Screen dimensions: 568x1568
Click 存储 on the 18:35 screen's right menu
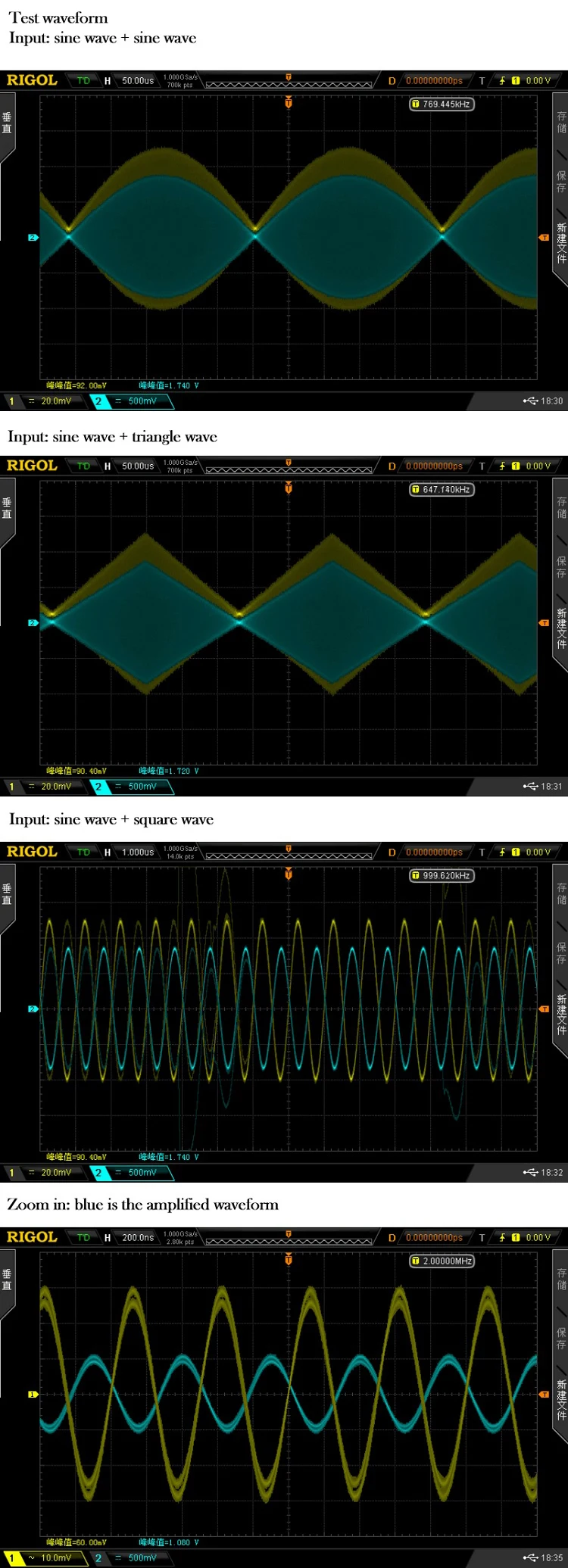tap(561, 1279)
